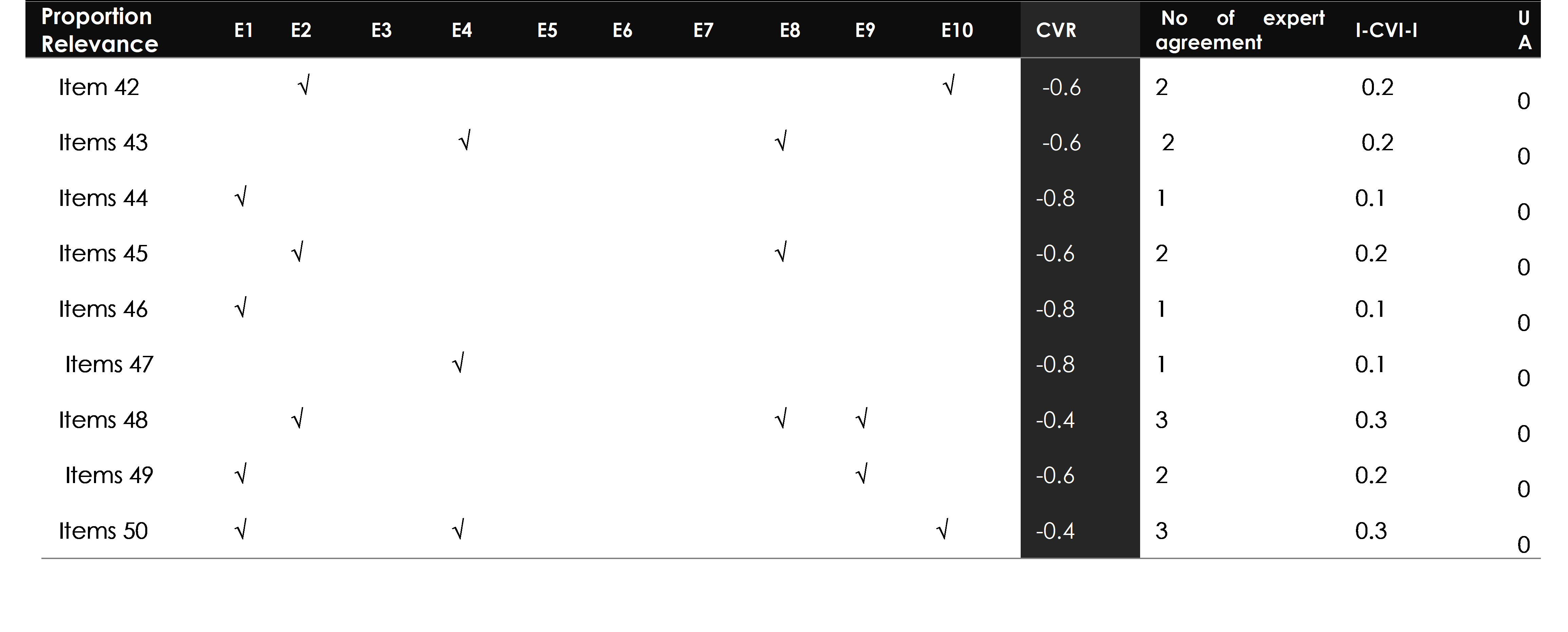Select the I-CVI-I column header
1568x632 pixels.
[1386, 31]
